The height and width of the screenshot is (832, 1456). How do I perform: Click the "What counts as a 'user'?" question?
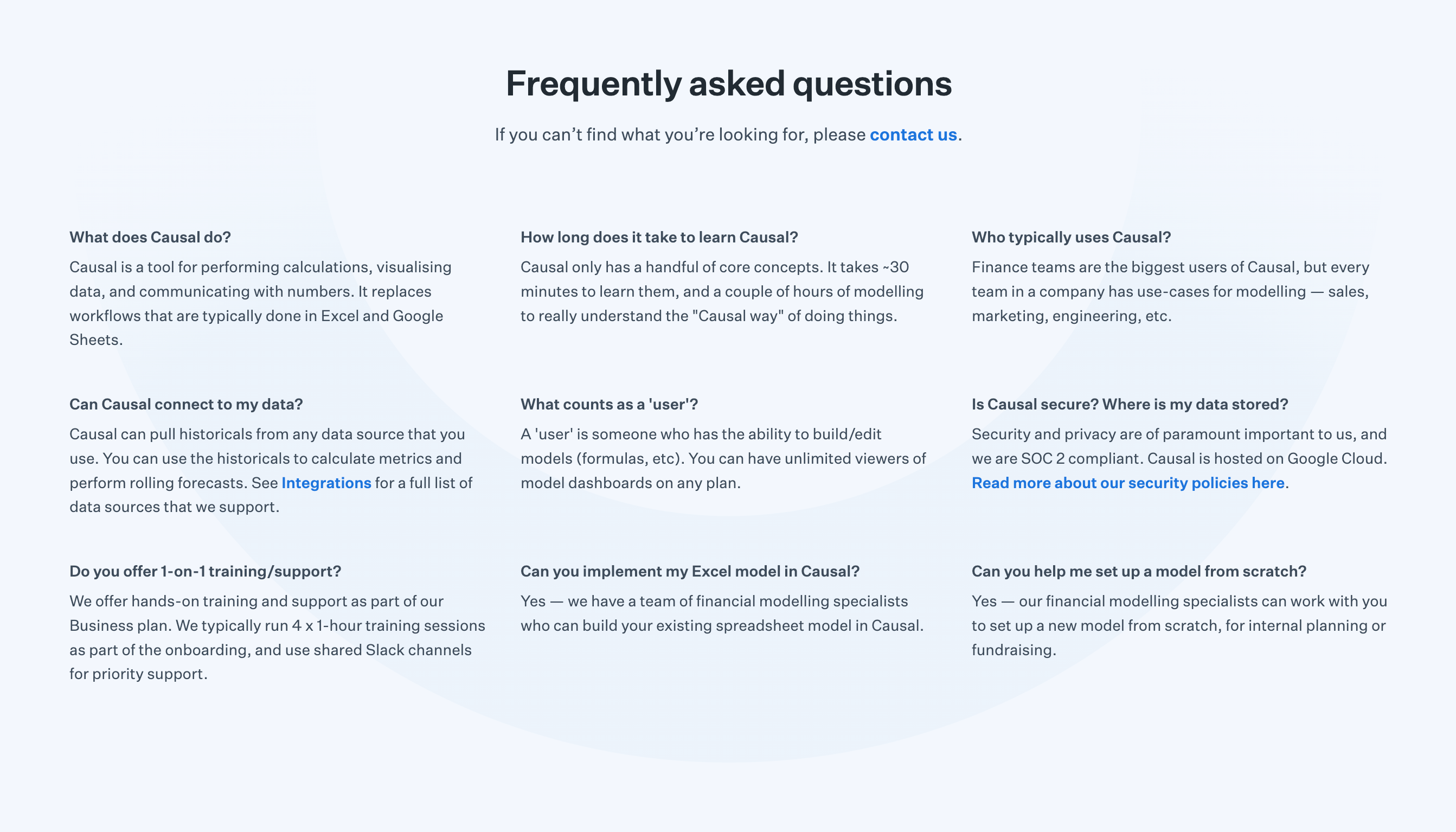pyautogui.click(x=609, y=404)
